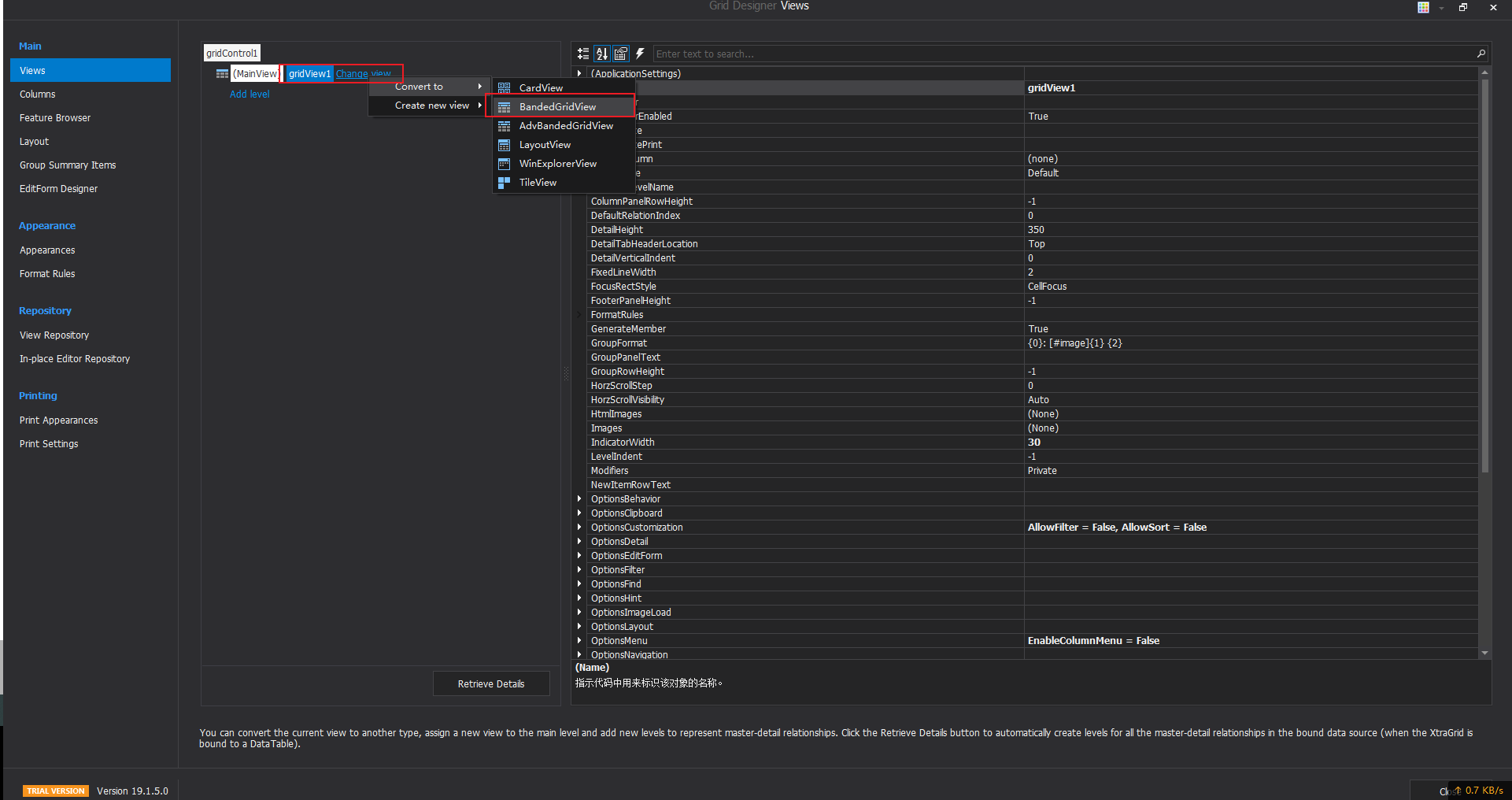Image resolution: width=1512 pixels, height=800 pixels.
Task: Select LayoutView menu entry
Action: (x=564, y=145)
